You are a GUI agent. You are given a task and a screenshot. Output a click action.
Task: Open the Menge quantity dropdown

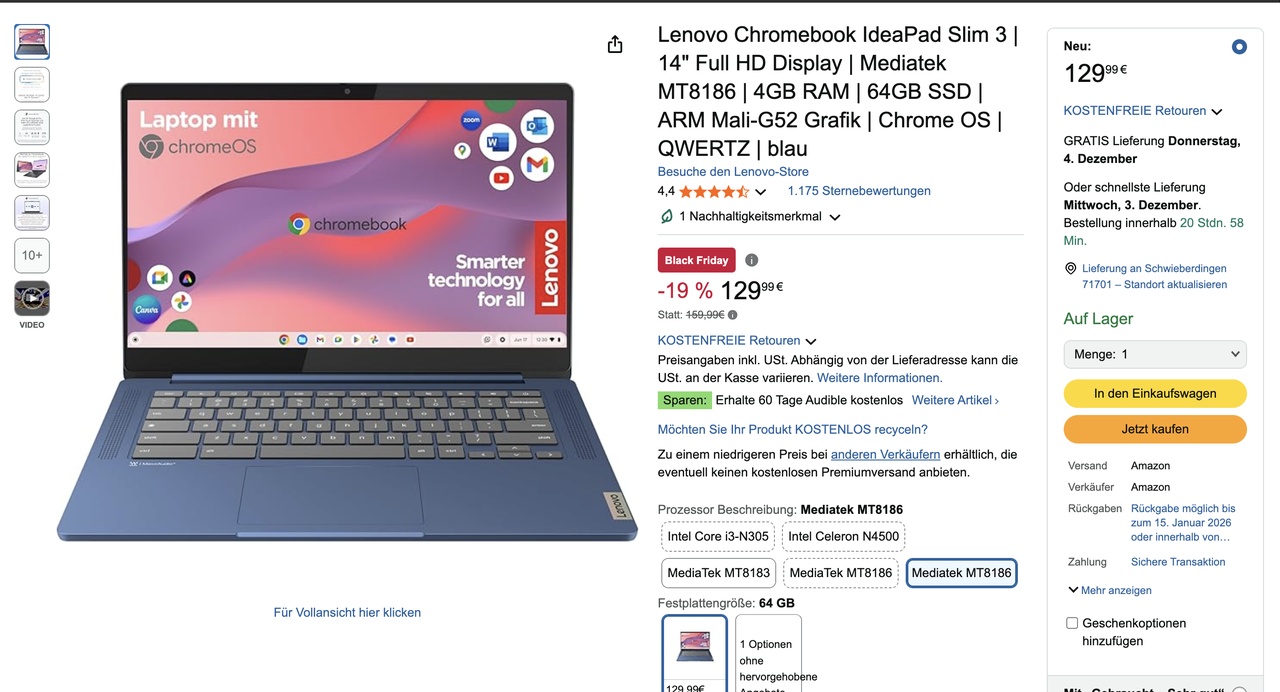[1155, 354]
